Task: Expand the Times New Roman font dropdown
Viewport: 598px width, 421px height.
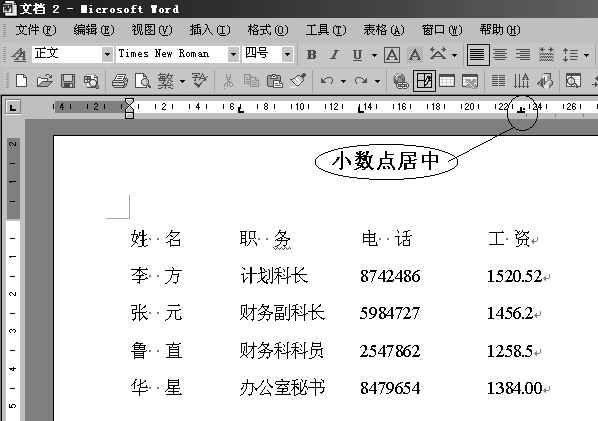Action: [x=233, y=55]
